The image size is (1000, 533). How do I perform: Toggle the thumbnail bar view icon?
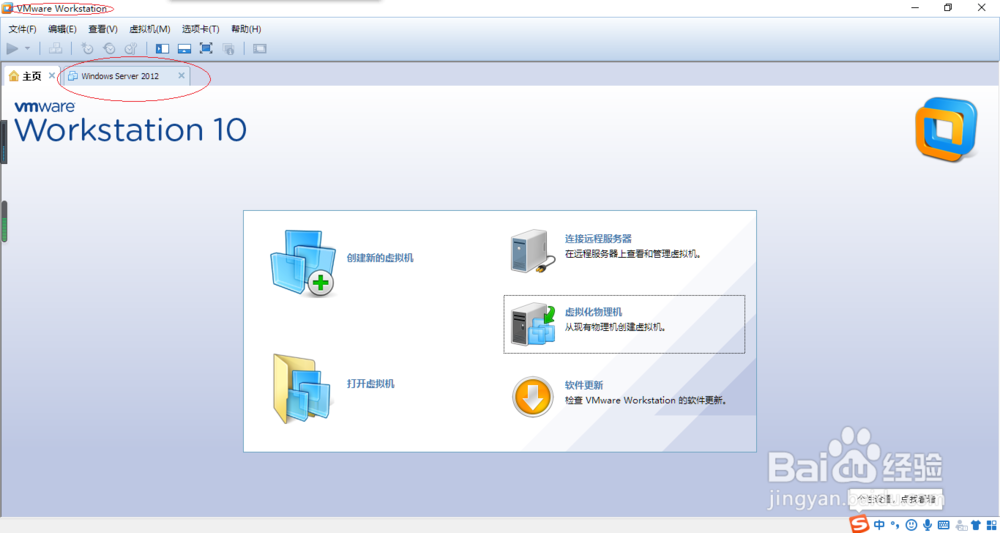pos(184,48)
